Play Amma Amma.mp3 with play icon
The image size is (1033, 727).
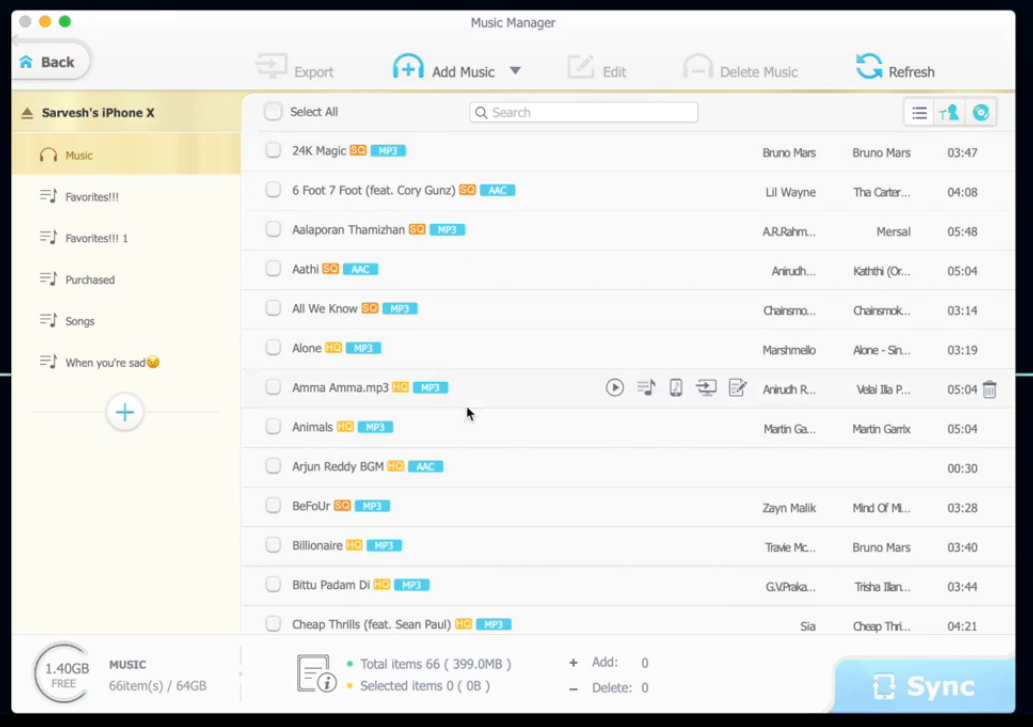(615, 387)
